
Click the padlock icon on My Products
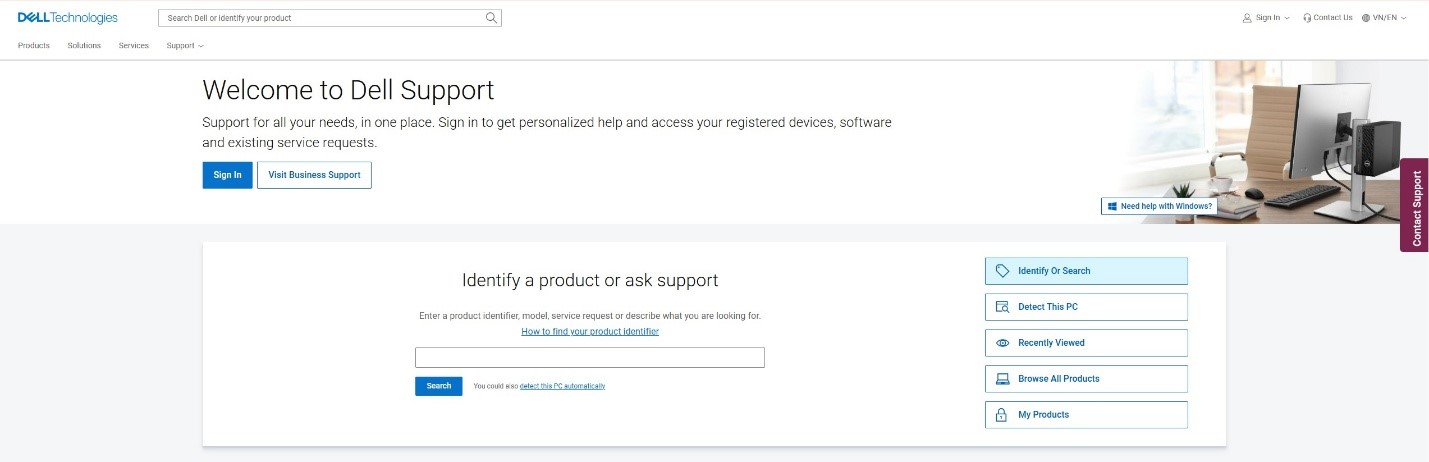(1002, 415)
